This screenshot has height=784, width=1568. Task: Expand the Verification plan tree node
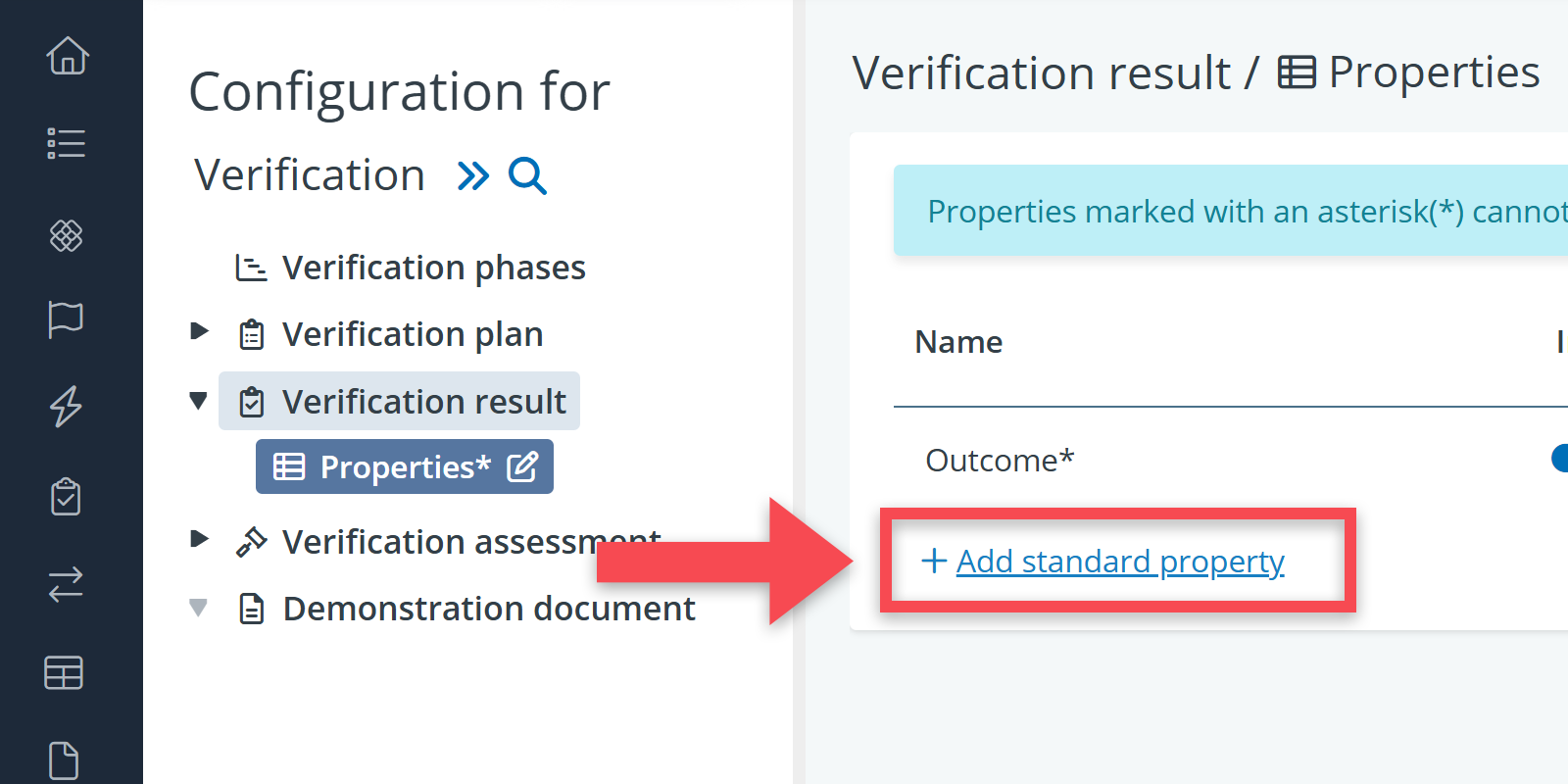pos(199,331)
